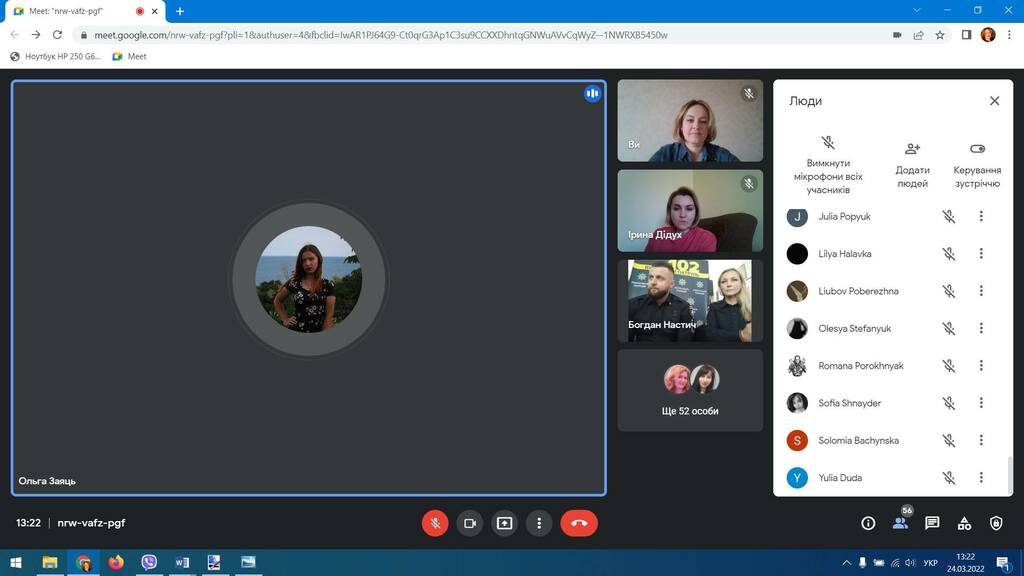Toggle the microphone on
The height and width of the screenshot is (576, 1024).
point(435,523)
